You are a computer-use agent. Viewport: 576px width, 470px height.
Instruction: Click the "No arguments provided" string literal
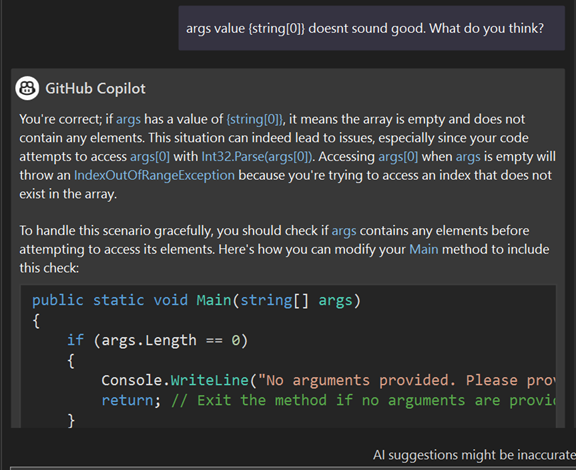tap(407, 380)
